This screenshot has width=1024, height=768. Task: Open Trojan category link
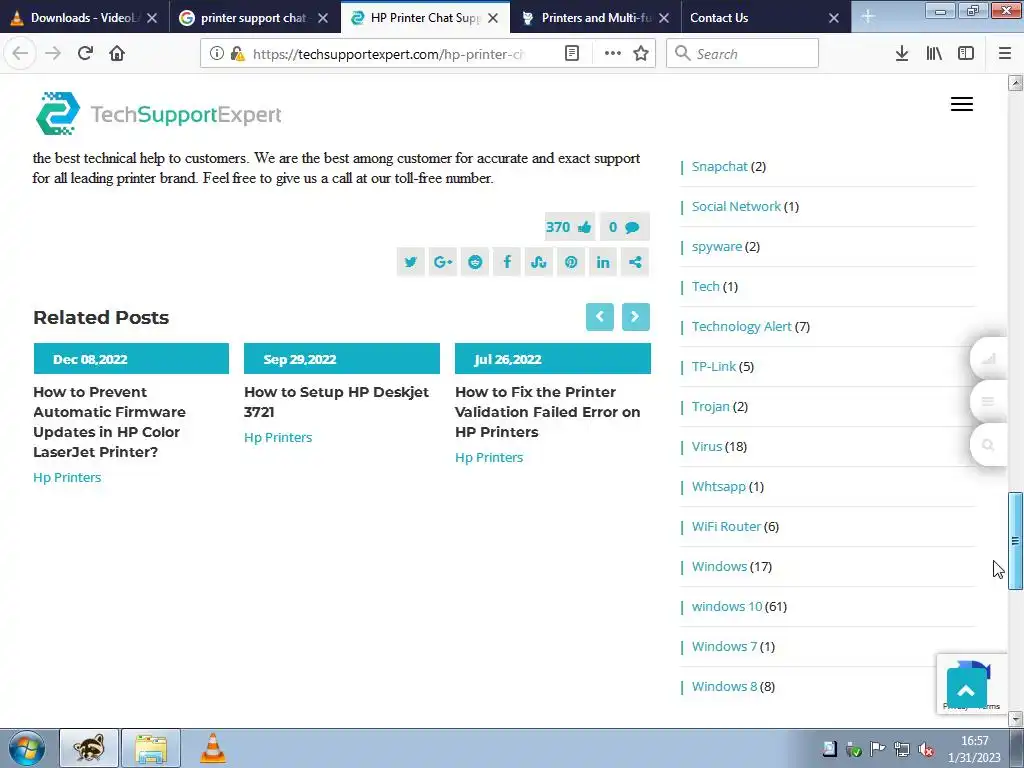pos(711,406)
